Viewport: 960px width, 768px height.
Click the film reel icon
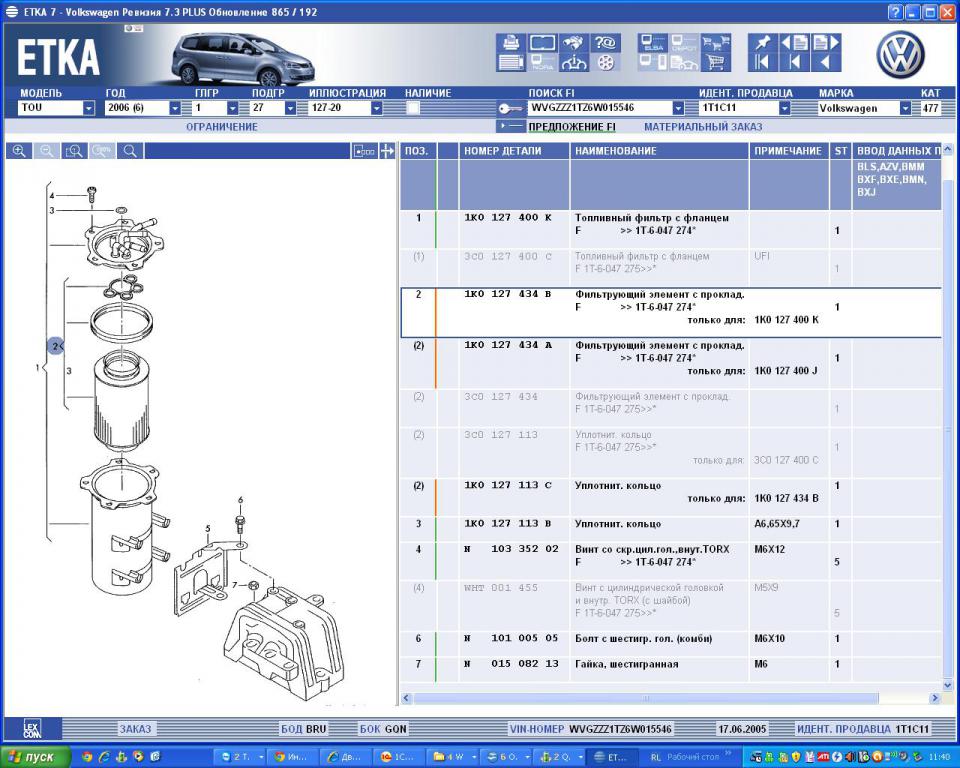point(605,62)
